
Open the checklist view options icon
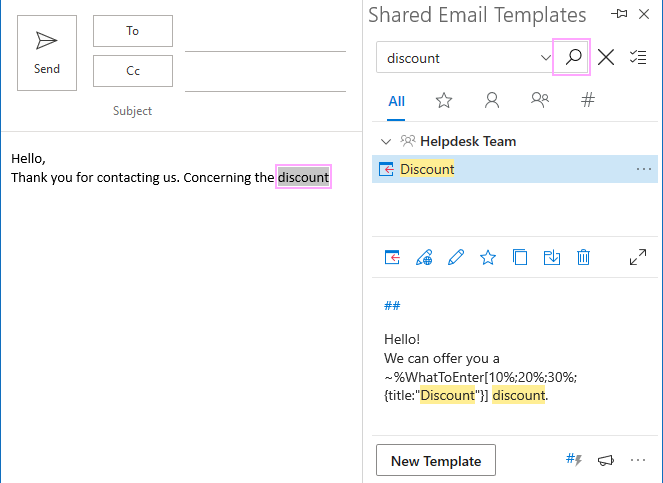[x=638, y=57]
